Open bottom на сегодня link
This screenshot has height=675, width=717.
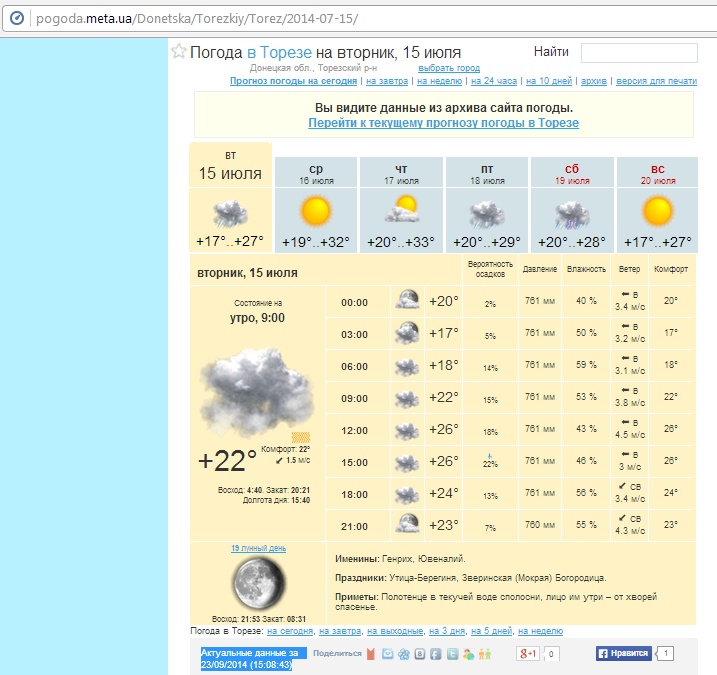[290, 631]
